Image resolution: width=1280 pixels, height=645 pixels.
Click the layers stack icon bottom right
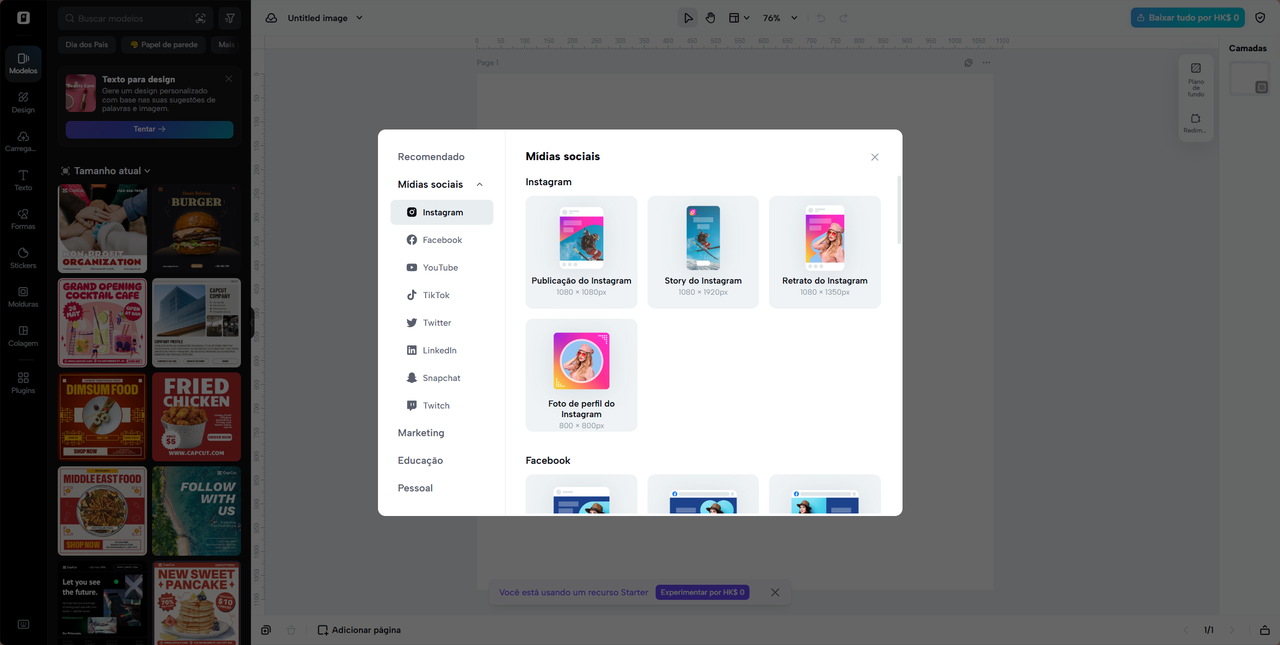(x=1264, y=630)
